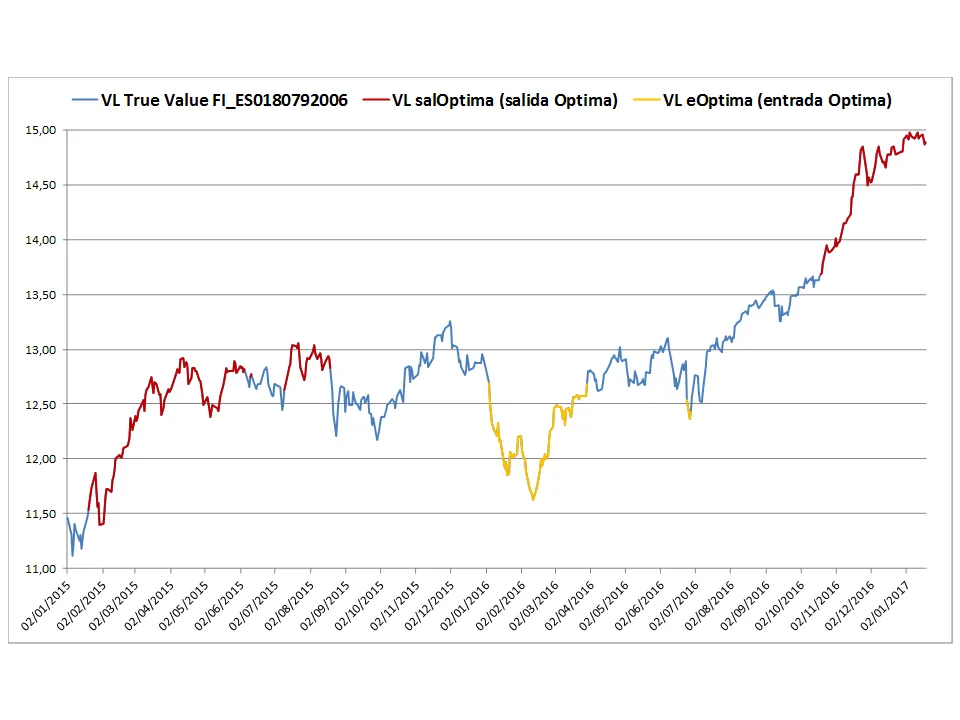Click the 12,00 y-axis label
960x720 pixels.
(x=41, y=459)
